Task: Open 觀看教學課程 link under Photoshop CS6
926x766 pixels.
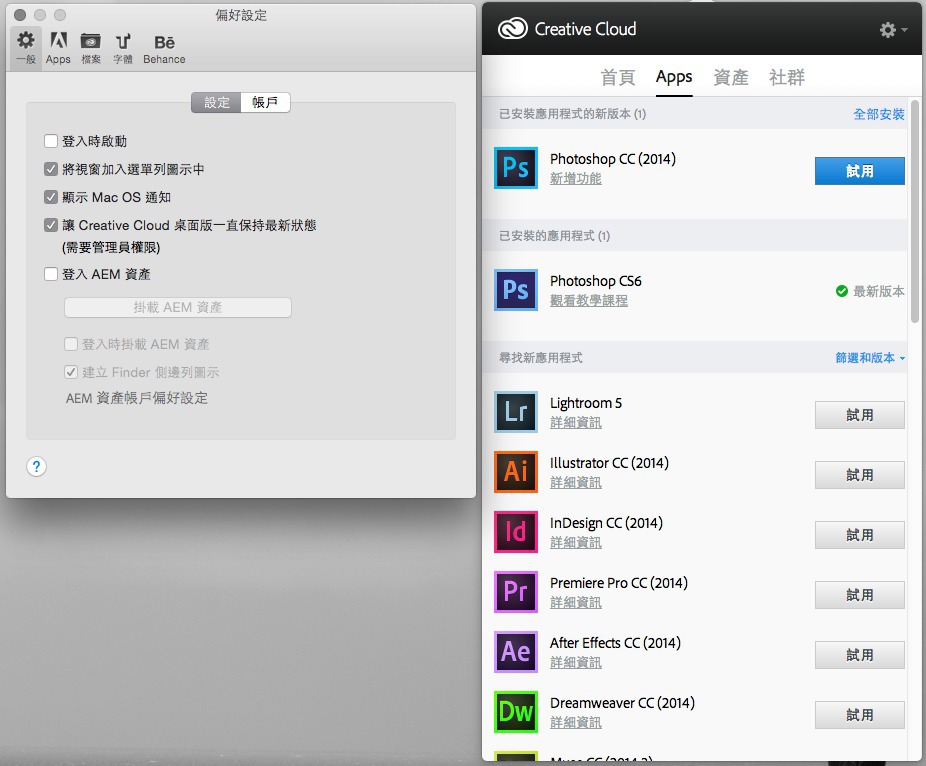Action: [x=589, y=301]
